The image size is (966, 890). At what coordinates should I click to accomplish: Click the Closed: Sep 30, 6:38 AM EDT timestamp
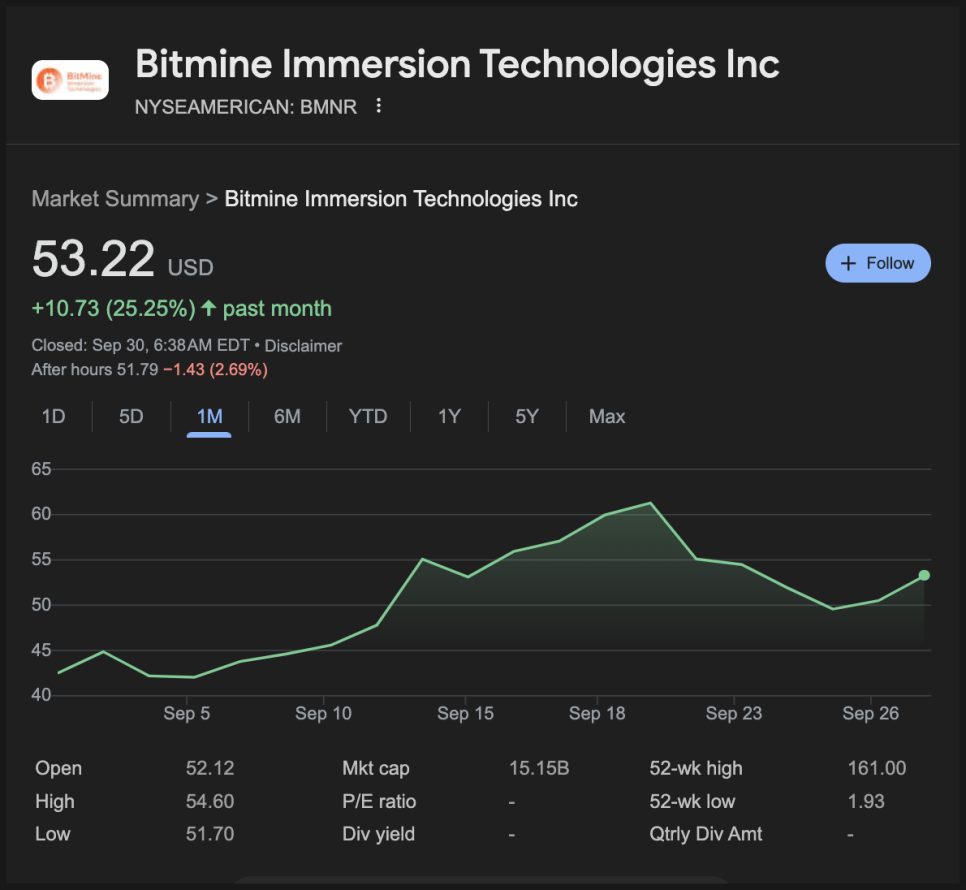(x=140, y=346)
